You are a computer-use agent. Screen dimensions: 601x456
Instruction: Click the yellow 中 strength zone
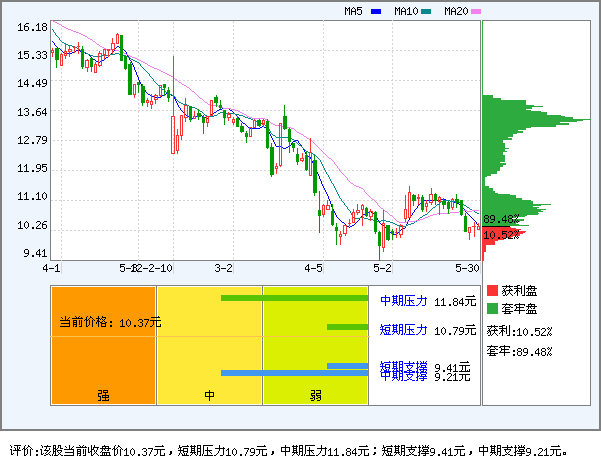tap(209, 345)
